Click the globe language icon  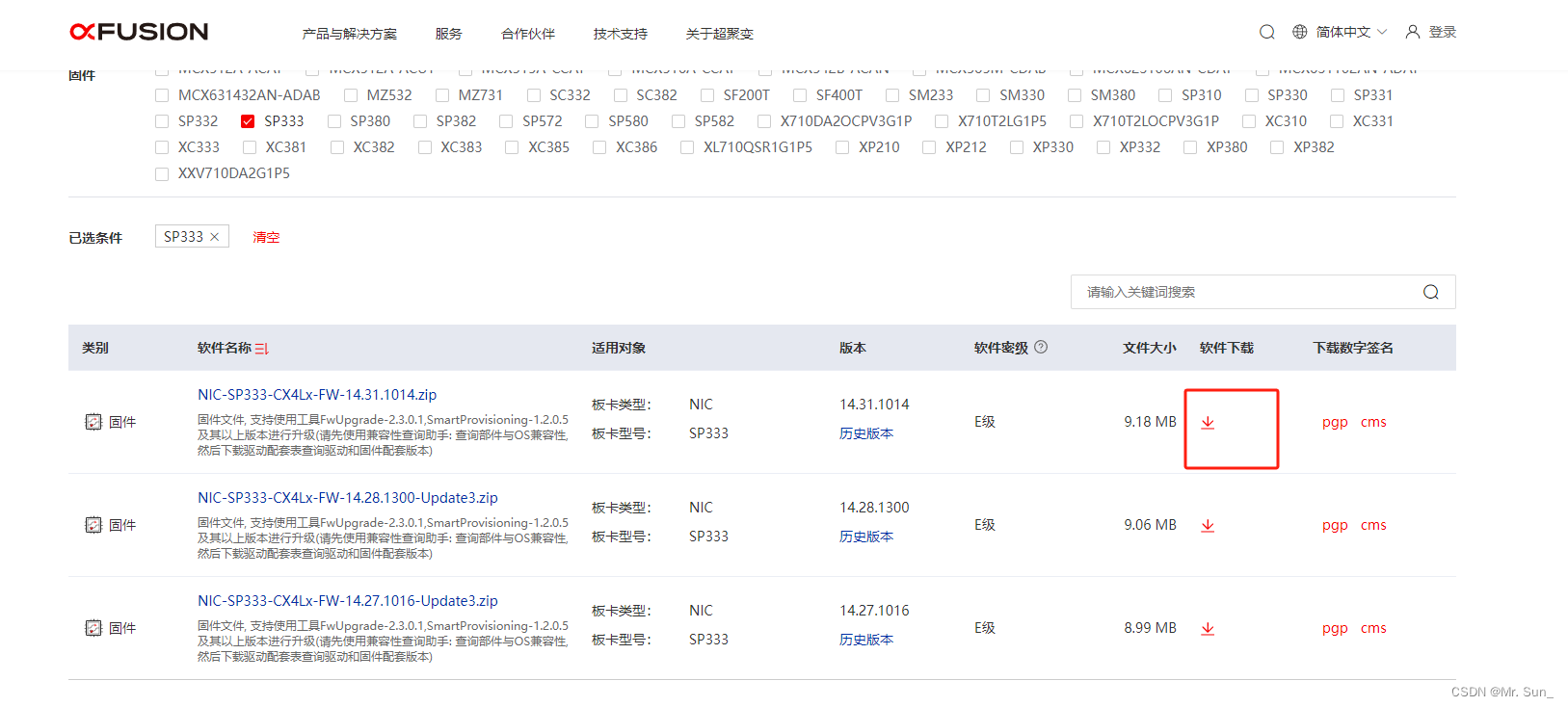[x=1300, y=32]
